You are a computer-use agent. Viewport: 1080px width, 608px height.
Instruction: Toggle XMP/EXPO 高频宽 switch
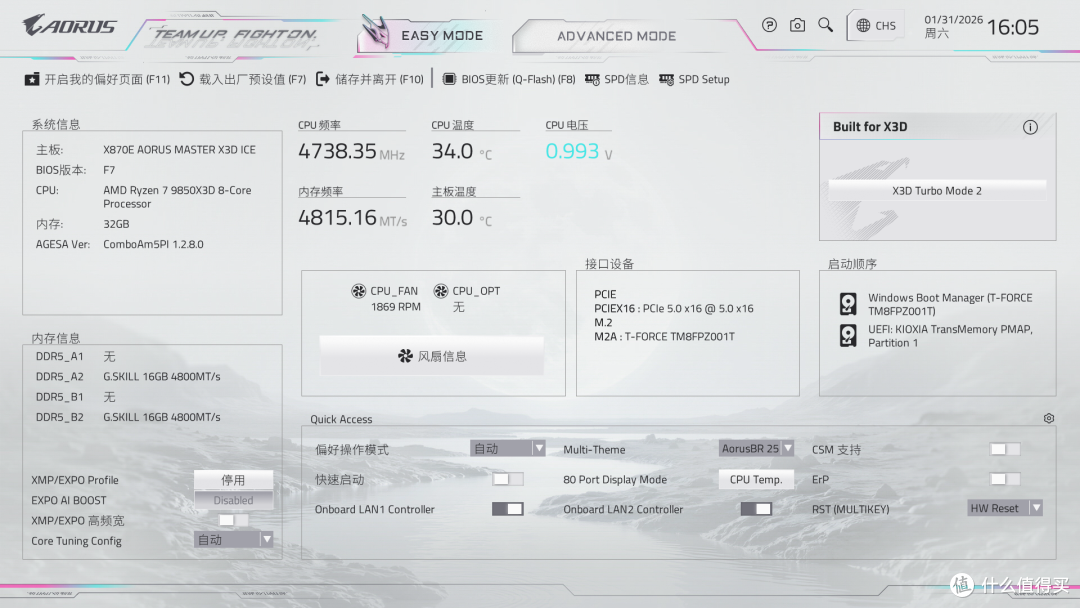coord(233,520)
